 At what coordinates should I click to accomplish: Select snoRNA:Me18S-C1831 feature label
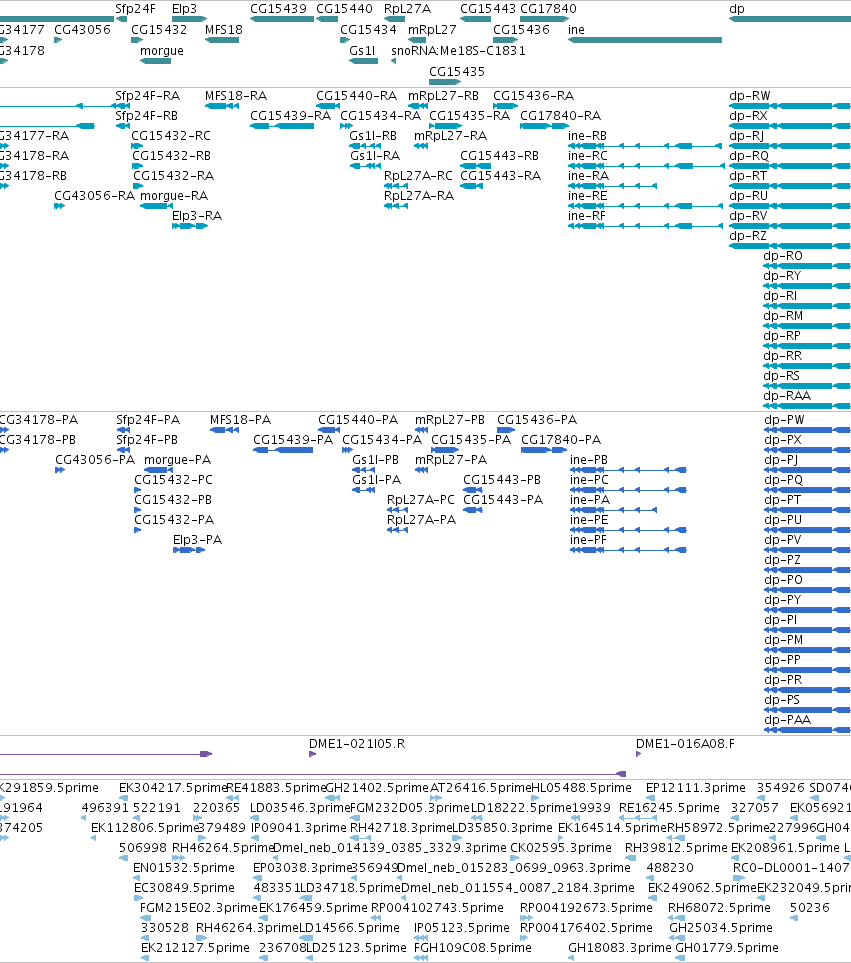click(458, 51)
